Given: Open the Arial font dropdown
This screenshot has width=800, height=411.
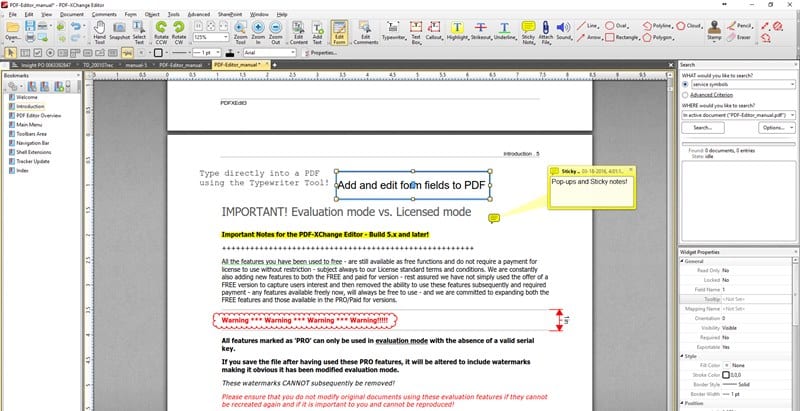Looking at the screenshot, I should coord(293,53).
